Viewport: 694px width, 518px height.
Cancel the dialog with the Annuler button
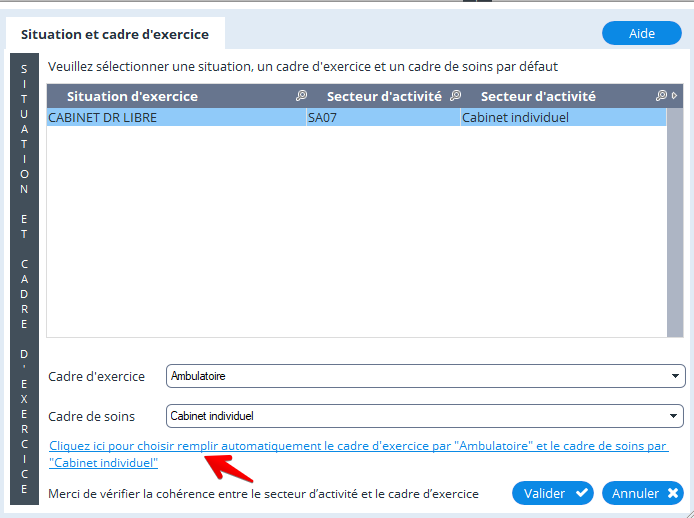(643, 493)
